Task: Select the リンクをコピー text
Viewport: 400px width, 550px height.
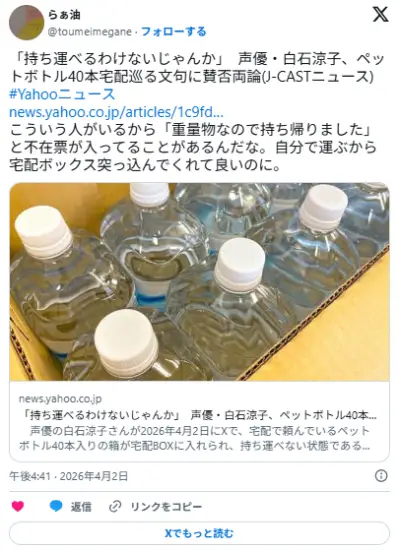Action: pyautogui.click(x=166, y=507)
